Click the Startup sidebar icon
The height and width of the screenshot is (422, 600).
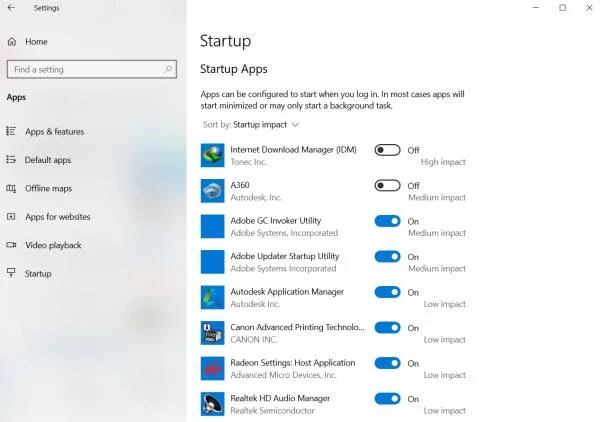point(11,273)
